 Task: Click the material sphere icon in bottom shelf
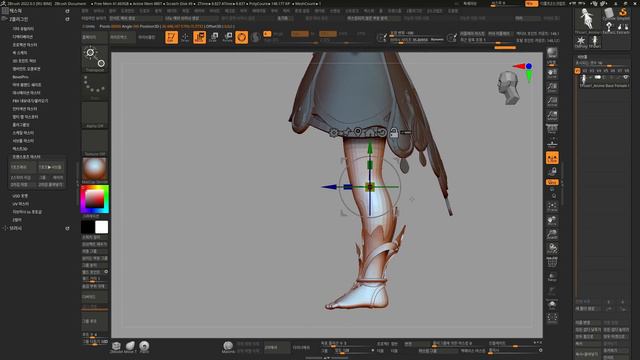tap(228, 347)
